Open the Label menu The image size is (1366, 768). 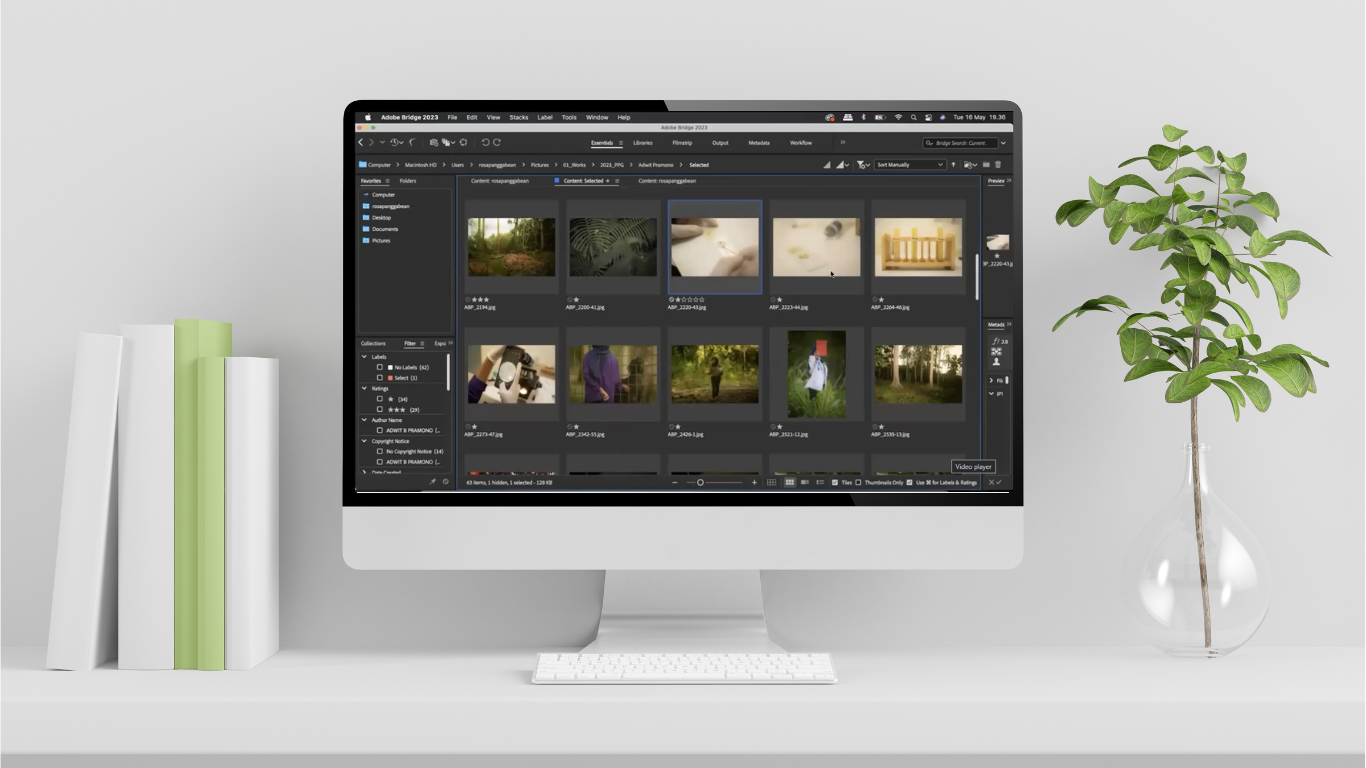tap(545, 117)
